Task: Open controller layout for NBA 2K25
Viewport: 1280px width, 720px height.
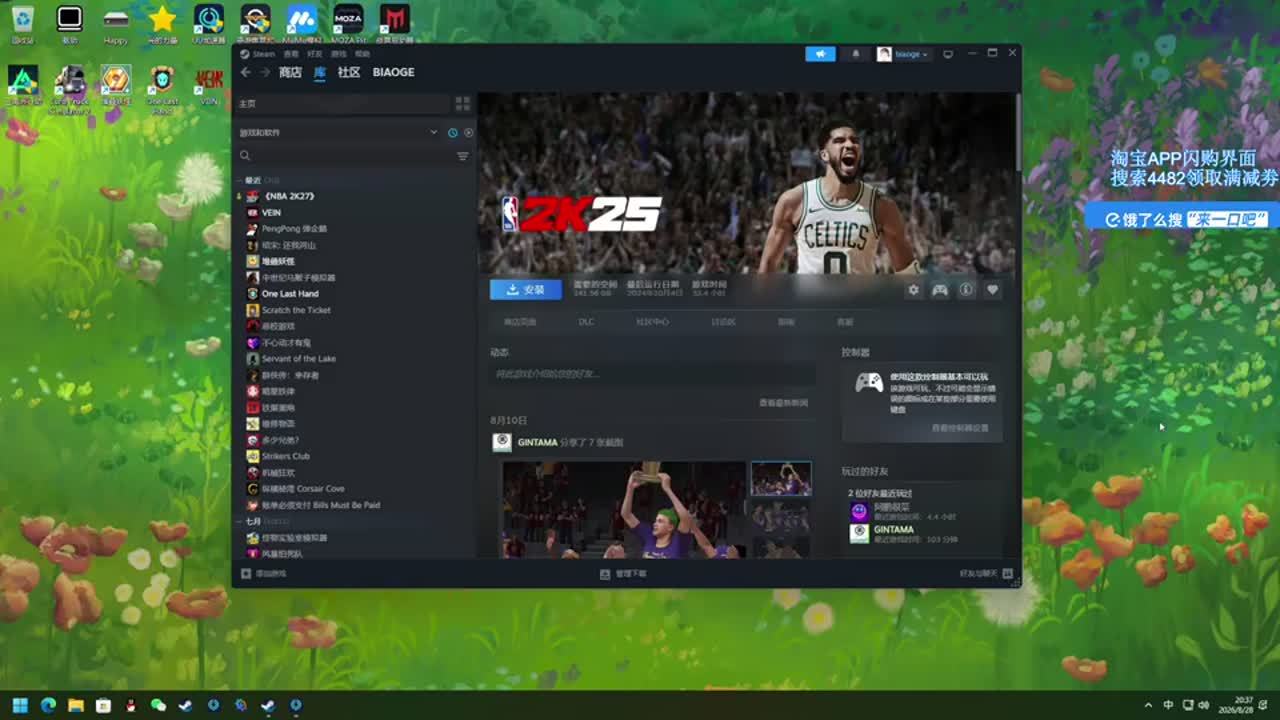Action: pos(940,290)
